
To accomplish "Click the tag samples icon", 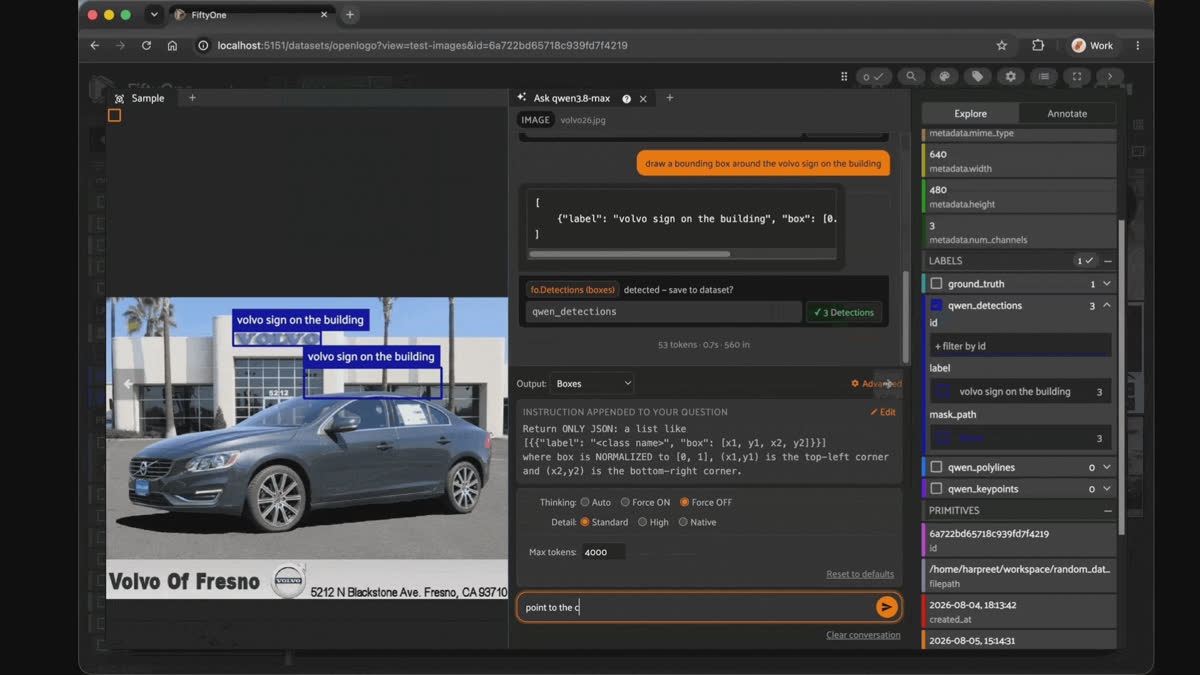I will point(977,76).
